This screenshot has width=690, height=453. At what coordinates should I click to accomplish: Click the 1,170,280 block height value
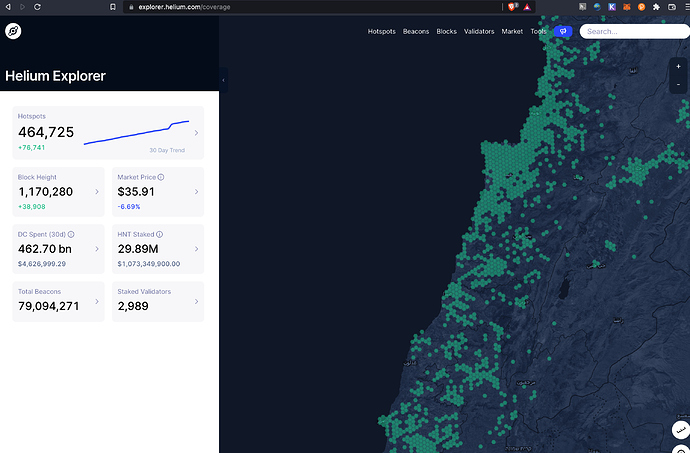coord(46,192)
